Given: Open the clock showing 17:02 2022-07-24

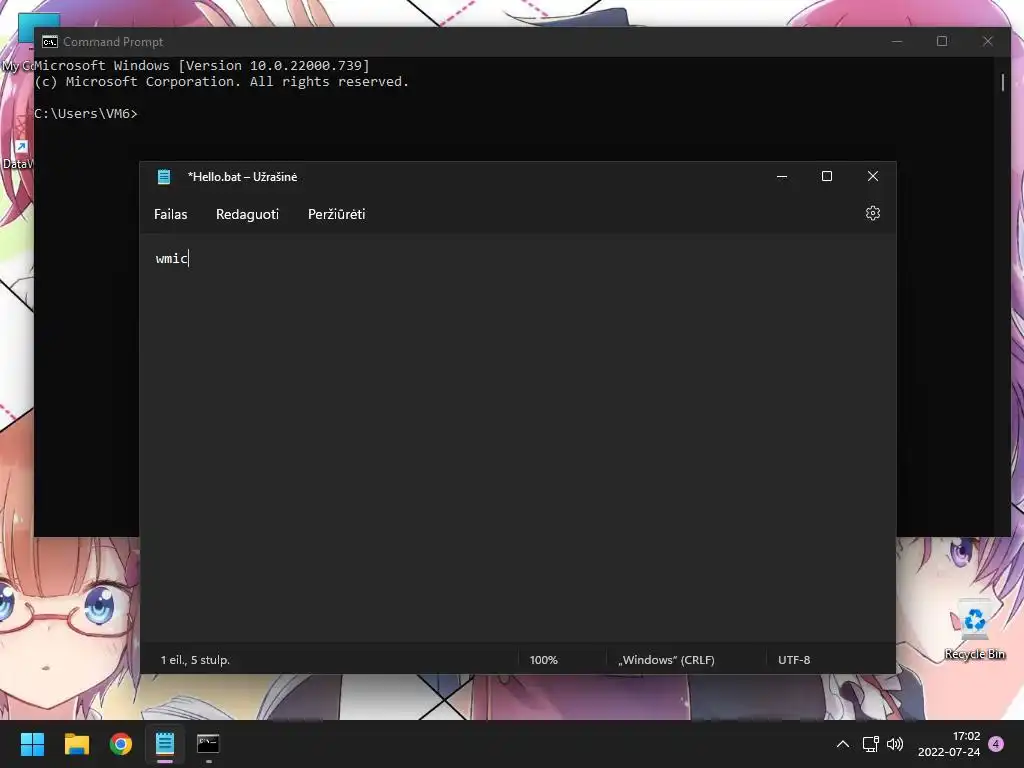Looking at the screenshot, I should 949,744.
